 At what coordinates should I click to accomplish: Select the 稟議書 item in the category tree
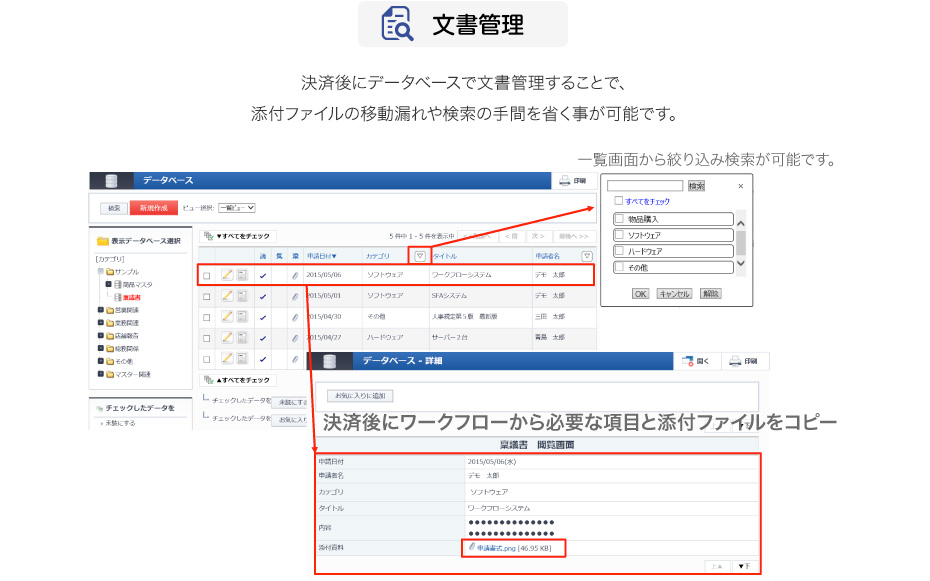tap(131, 297)
